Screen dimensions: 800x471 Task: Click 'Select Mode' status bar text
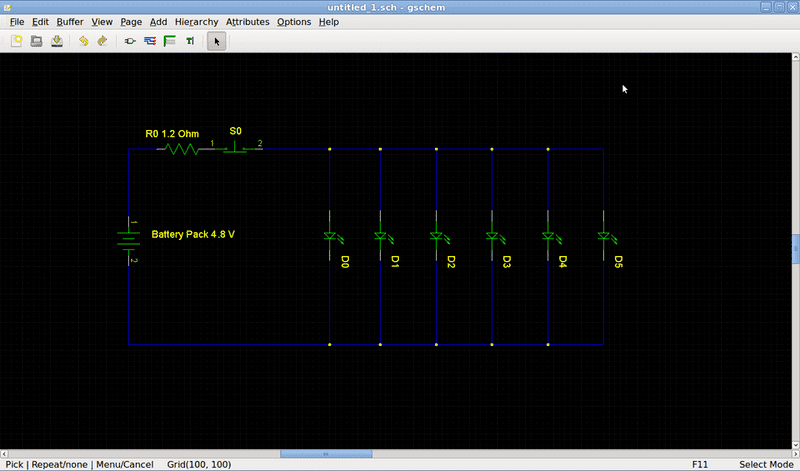(x=766, y=464)
